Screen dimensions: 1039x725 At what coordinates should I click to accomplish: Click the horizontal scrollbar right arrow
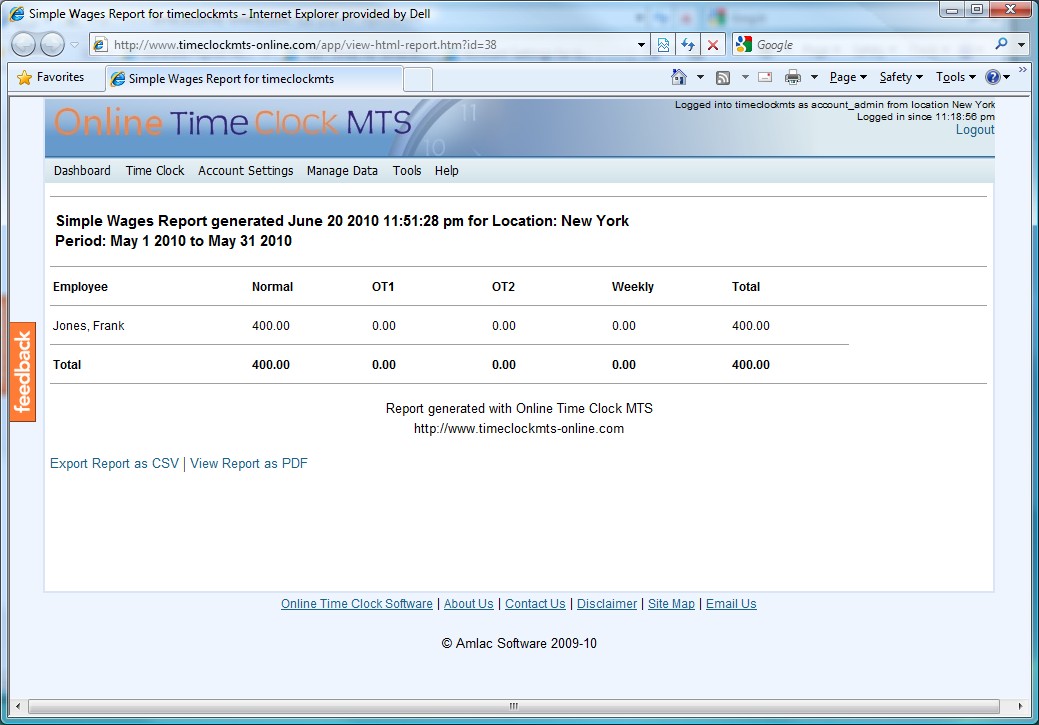tap(1020, 706)
